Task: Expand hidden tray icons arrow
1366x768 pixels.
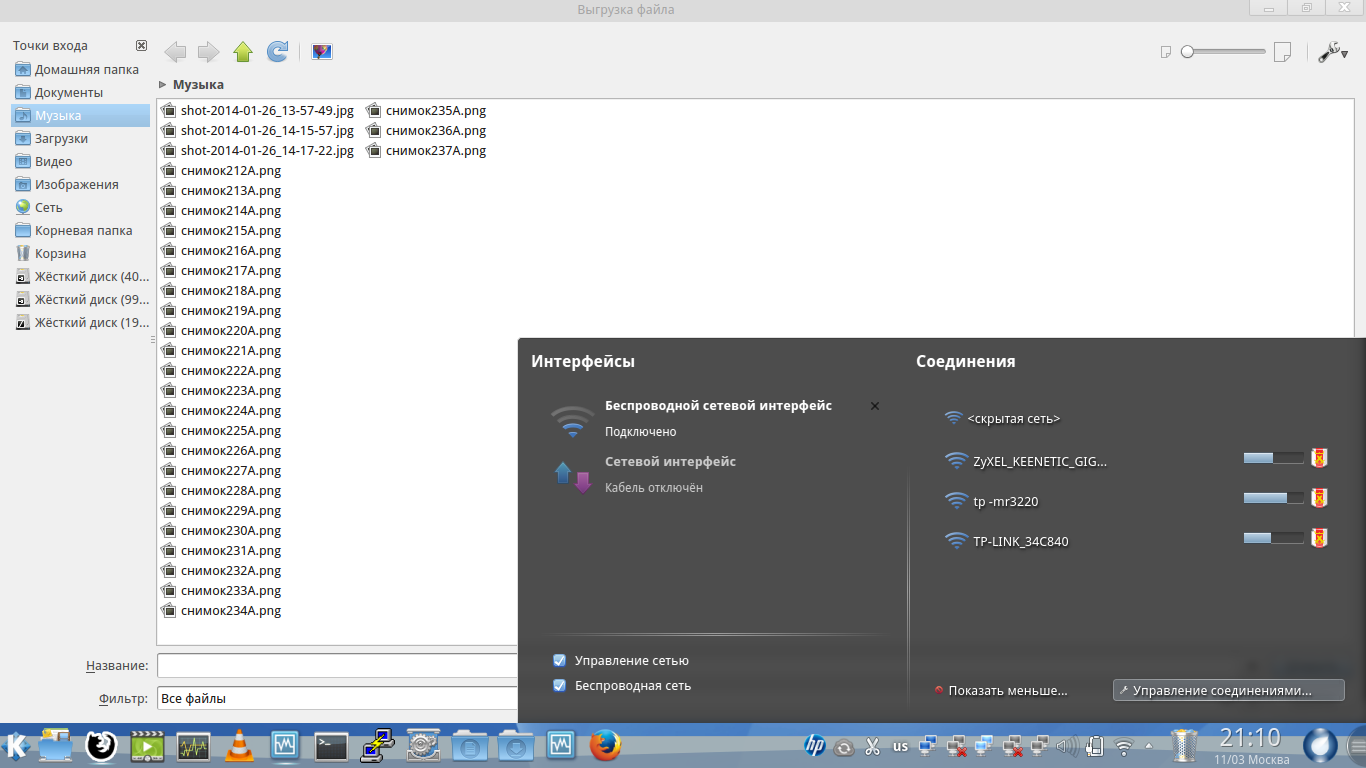Action: [x=1148, y=747]
